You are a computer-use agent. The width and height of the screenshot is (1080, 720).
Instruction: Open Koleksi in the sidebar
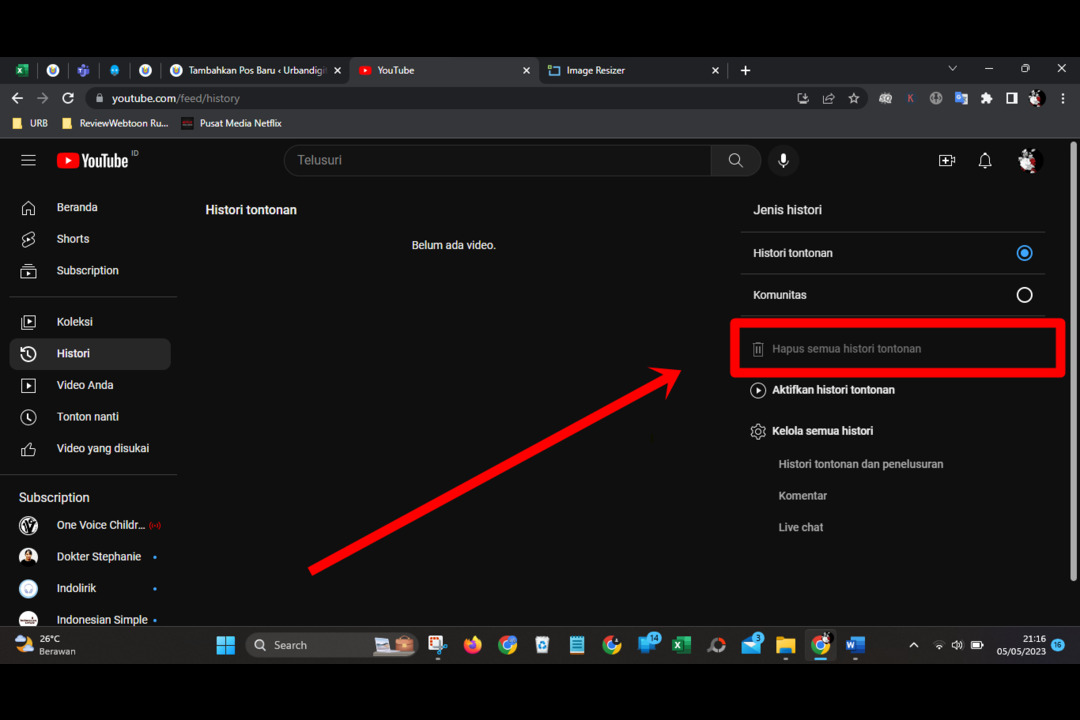(90, 322)
